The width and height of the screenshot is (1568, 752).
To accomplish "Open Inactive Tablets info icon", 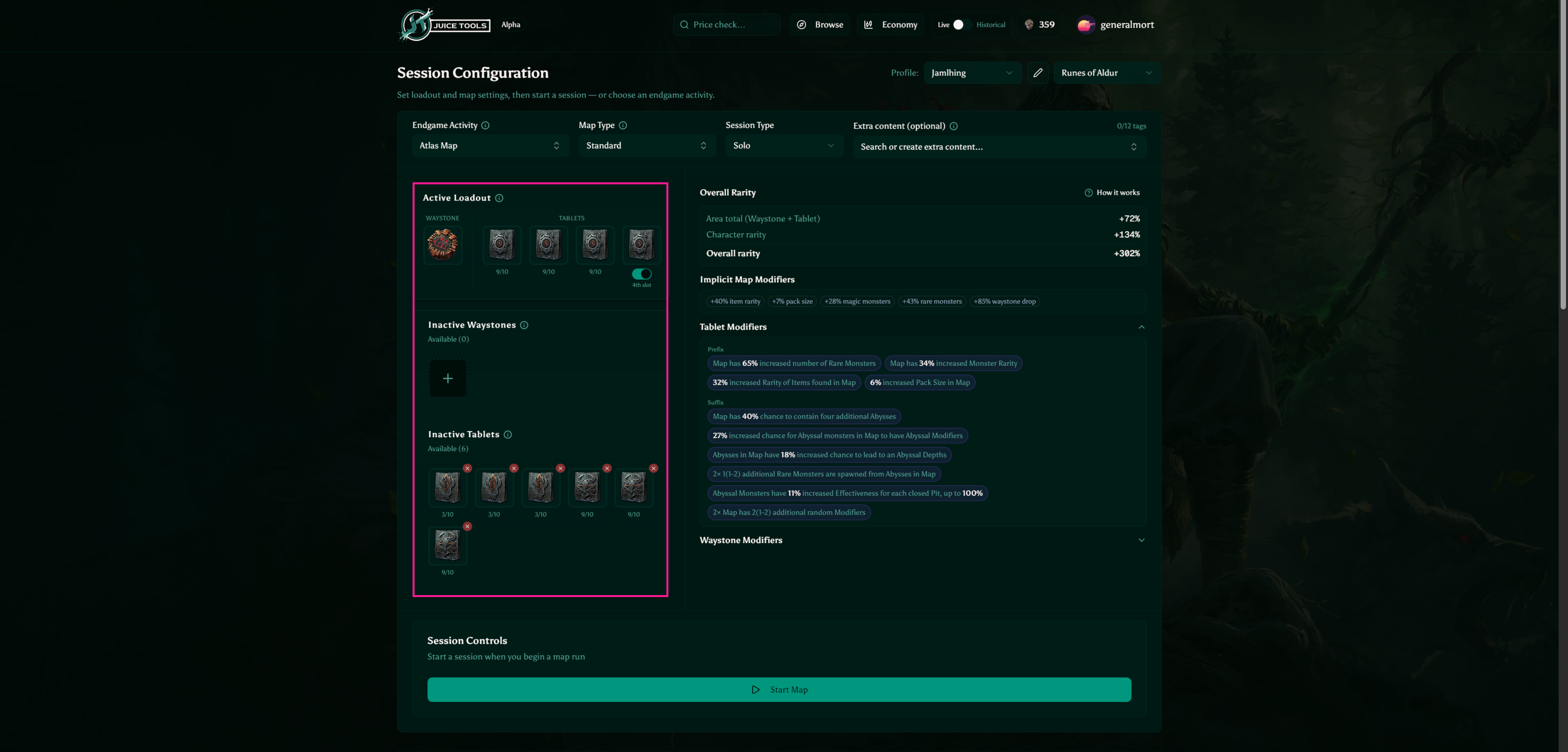I will tap(508, 434).
